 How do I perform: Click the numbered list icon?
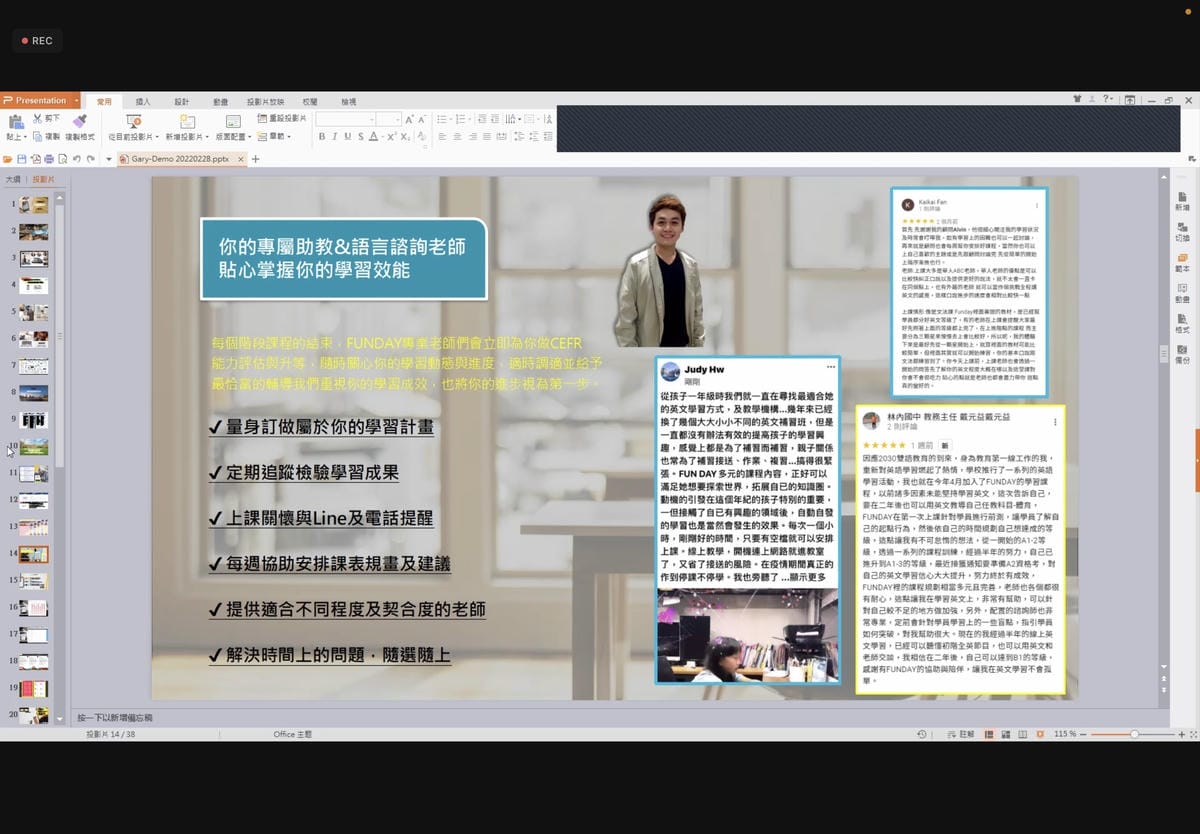[x=461, y=119]
